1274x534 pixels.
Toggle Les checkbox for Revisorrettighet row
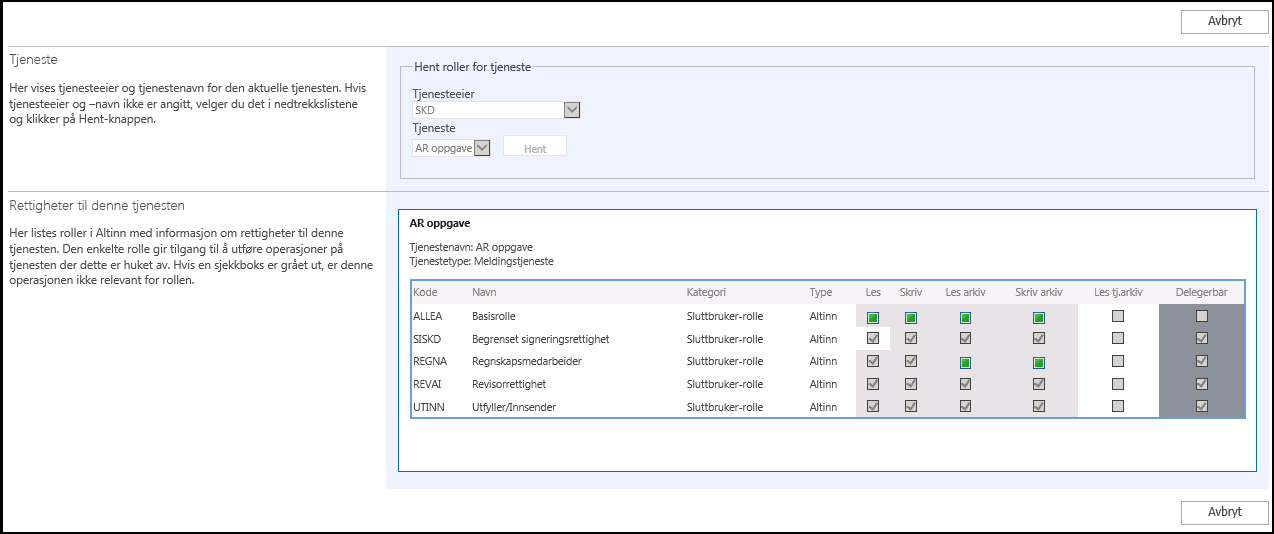pyautogui.click(x=873, y=384)
